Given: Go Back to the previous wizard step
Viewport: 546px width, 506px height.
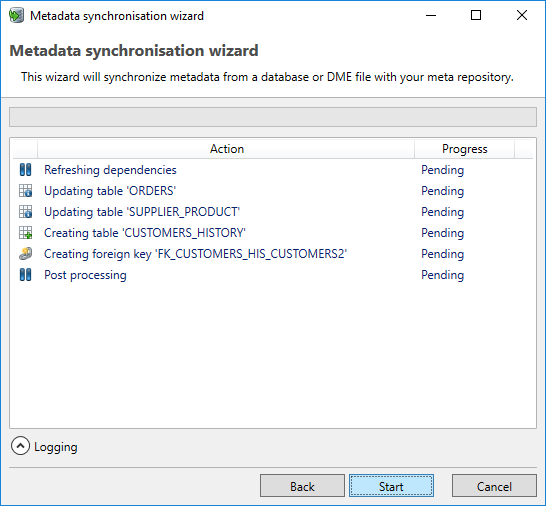Looking at the screenshot, I should pyautogui.click(x=302, y=486).
